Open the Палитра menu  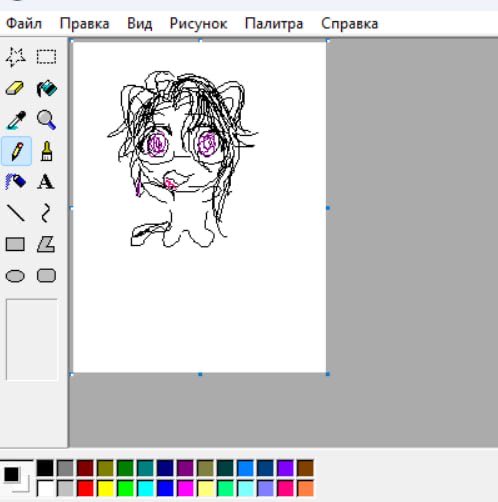(274, 24)
